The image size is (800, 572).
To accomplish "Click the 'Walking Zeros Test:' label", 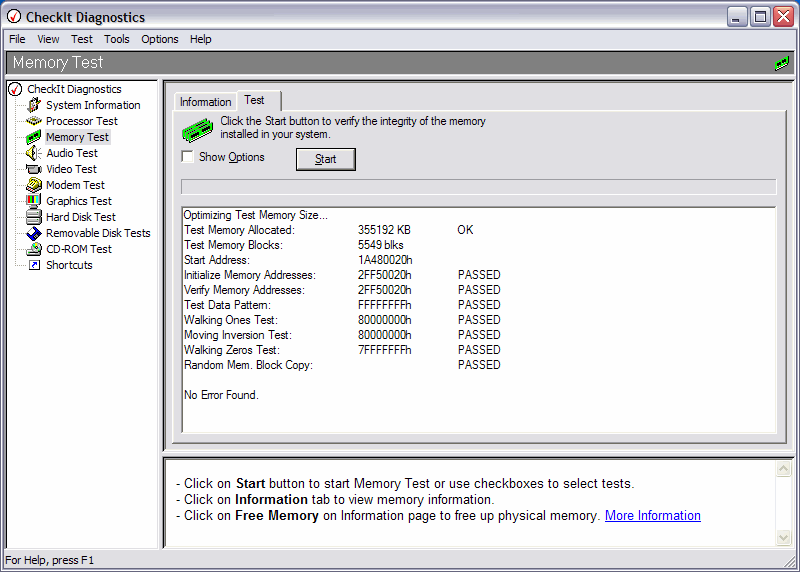I will 232,350.
